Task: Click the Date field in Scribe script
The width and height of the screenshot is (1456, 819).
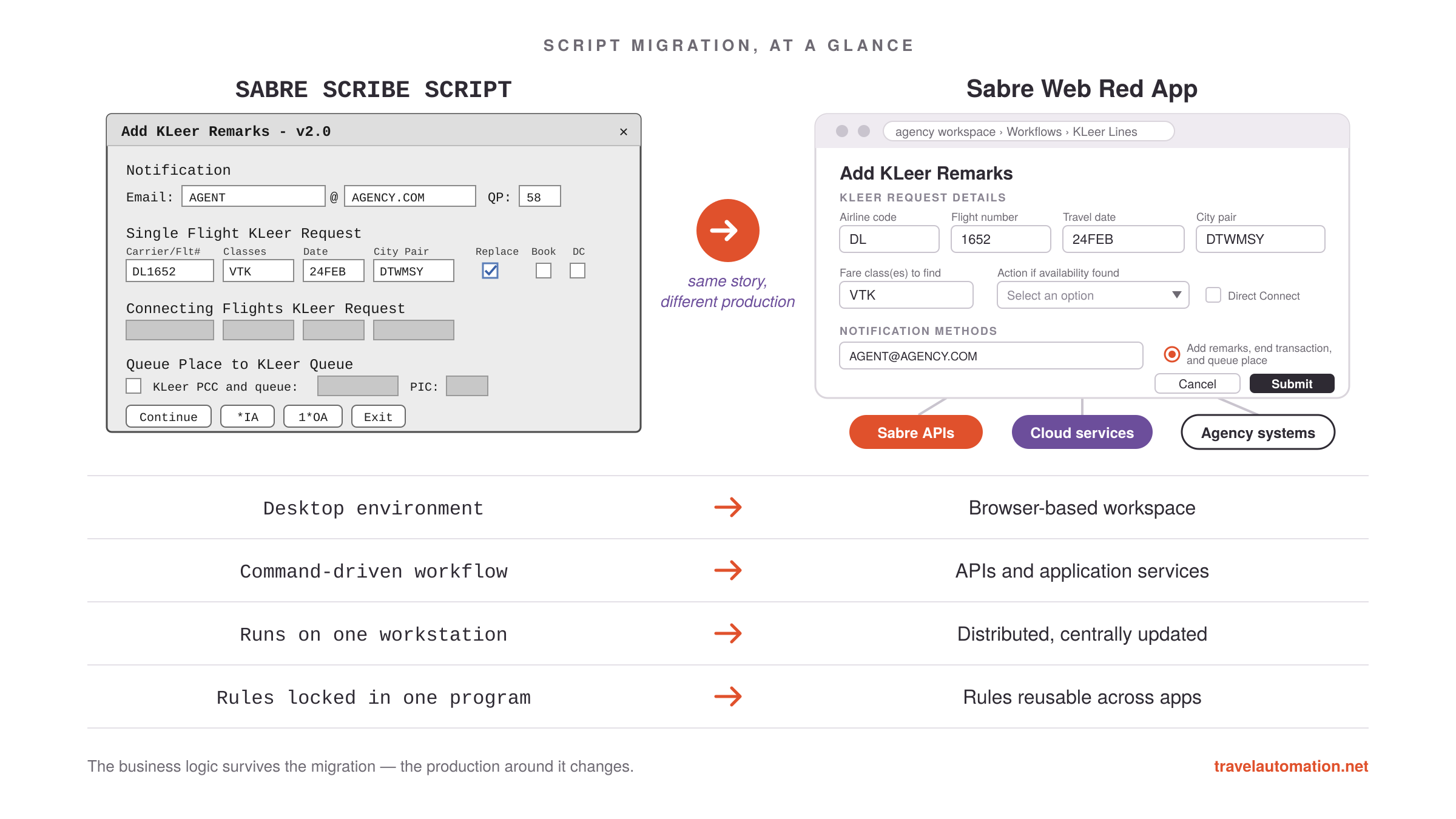Action: (334, 271)
